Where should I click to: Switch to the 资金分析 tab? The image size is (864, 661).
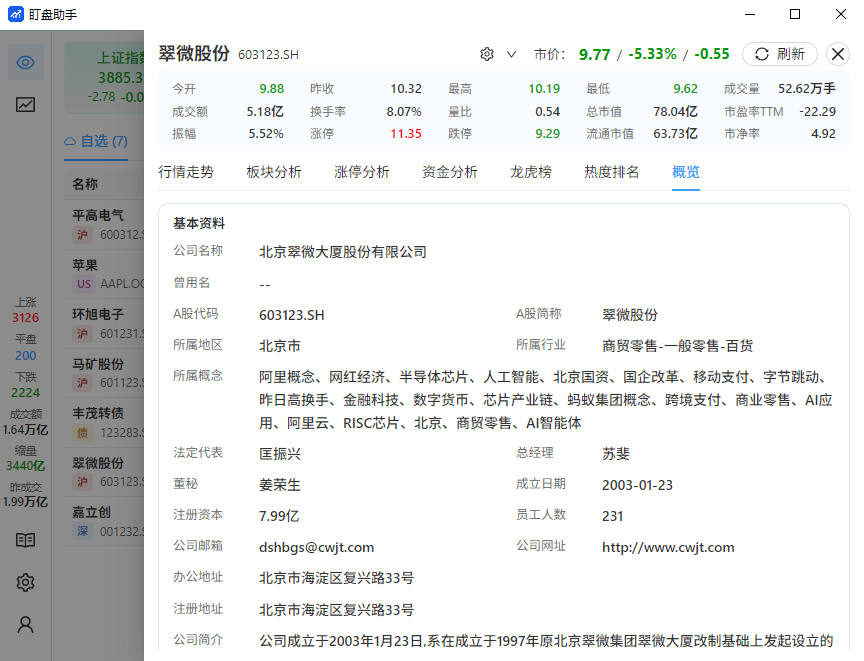pos(450,172)
